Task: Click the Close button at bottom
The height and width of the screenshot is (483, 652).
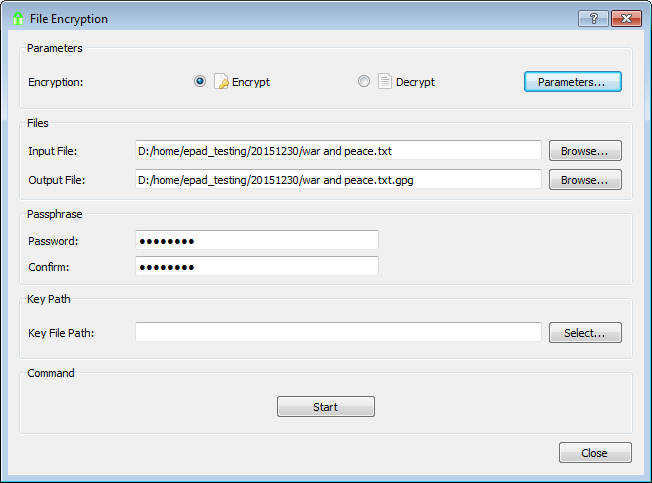Action: click(x=595, y=453)
